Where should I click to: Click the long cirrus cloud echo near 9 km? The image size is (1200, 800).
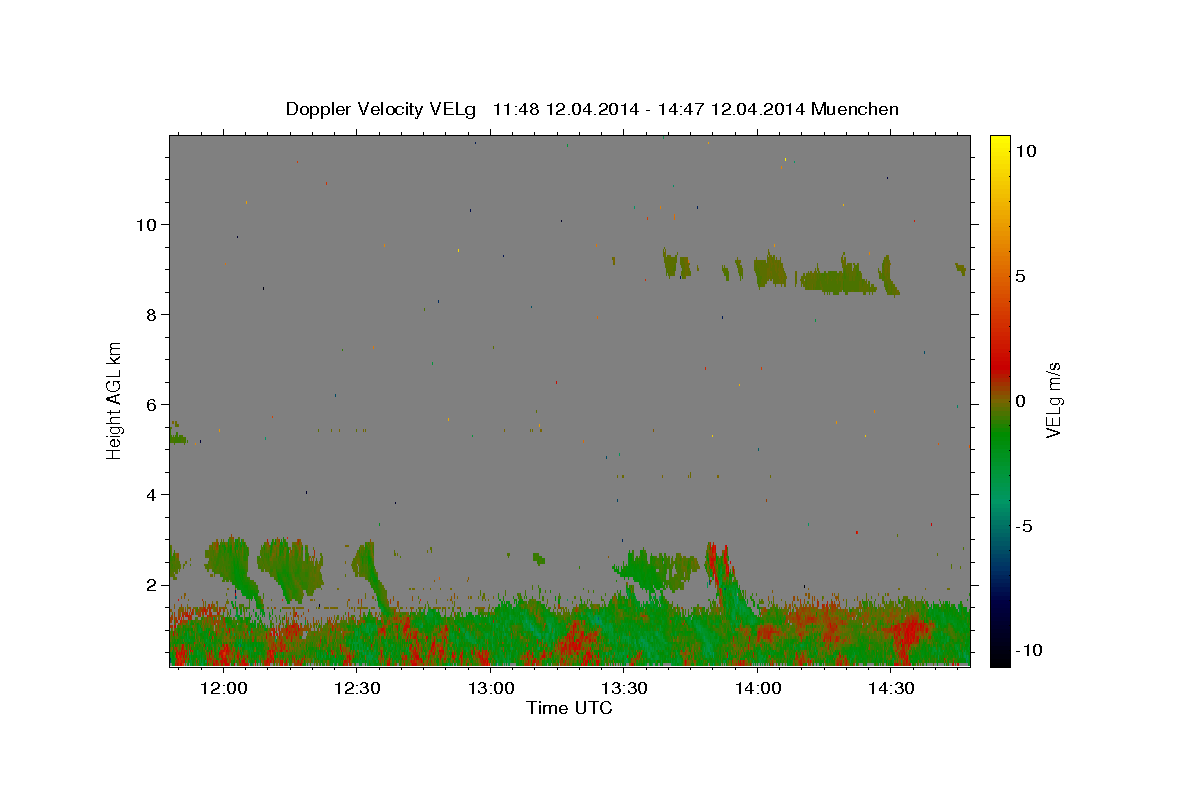click(x=838, y=279)
